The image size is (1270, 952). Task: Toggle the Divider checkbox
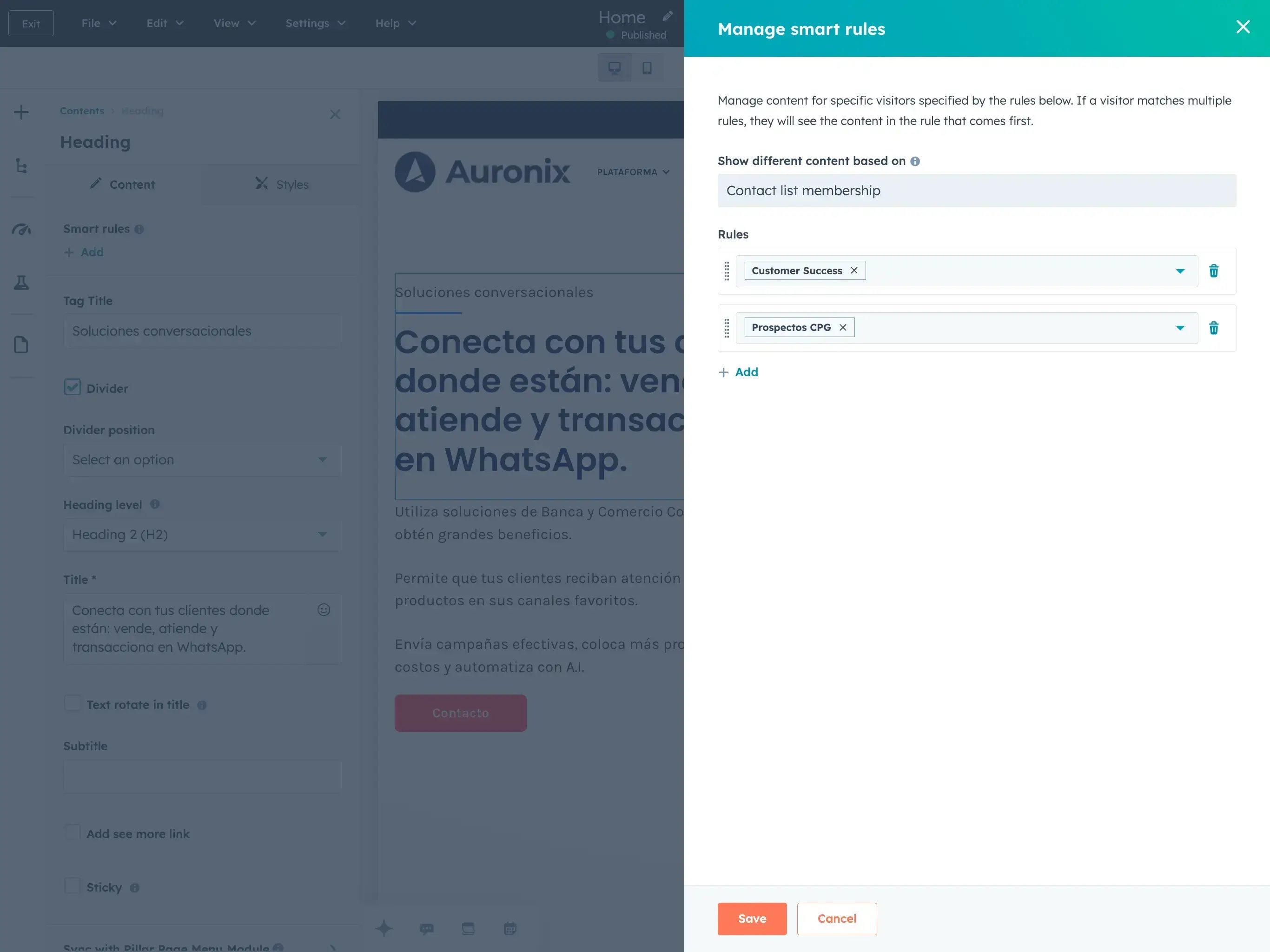pyautogui.click(x=73, y=388)
